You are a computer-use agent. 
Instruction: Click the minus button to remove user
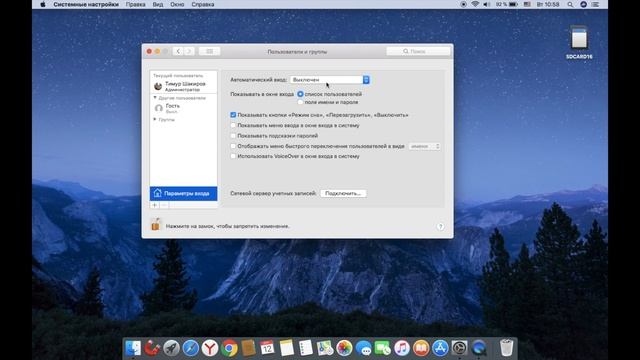(x=164, y=205)
